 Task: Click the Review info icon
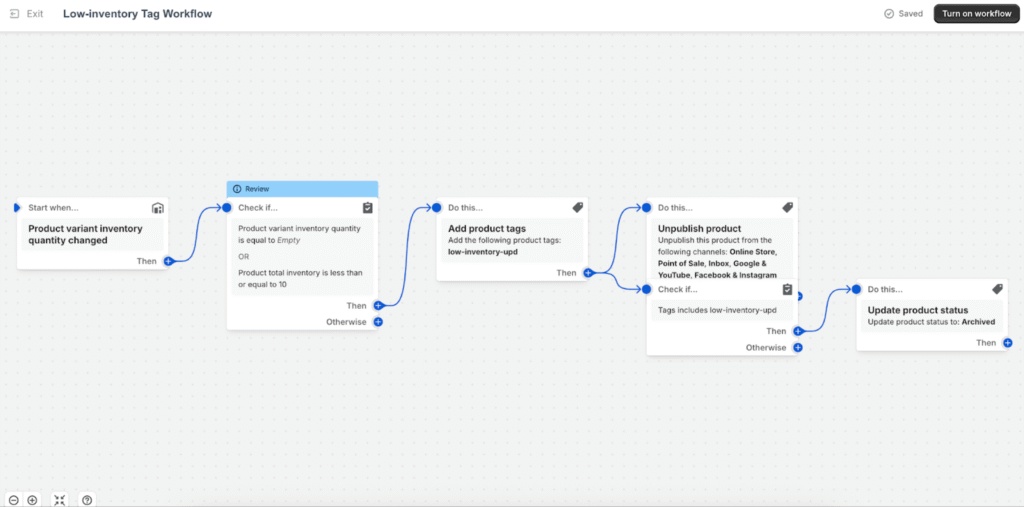(x=237, y=189)
